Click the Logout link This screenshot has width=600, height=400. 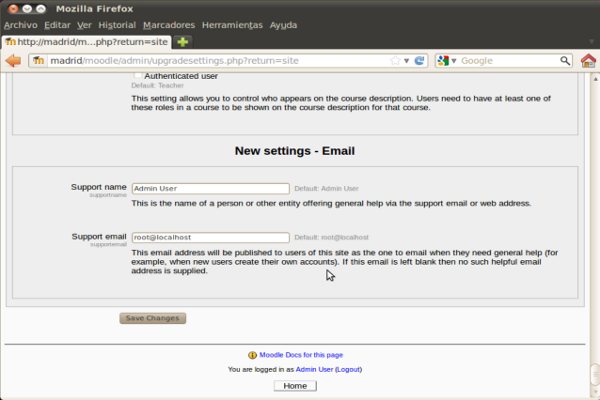pyautogui.click(x=348, y=369)
